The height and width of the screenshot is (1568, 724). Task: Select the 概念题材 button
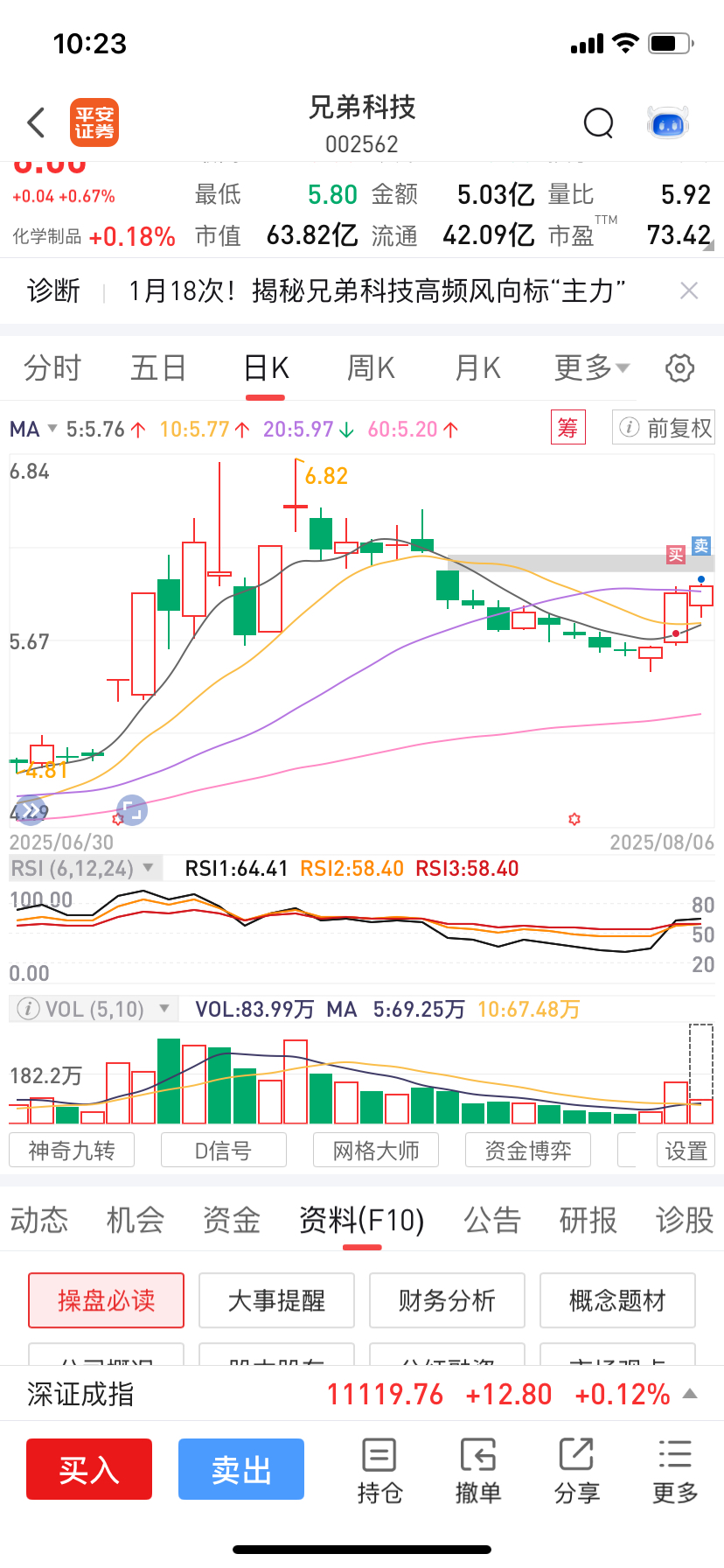click(617, 1300)
